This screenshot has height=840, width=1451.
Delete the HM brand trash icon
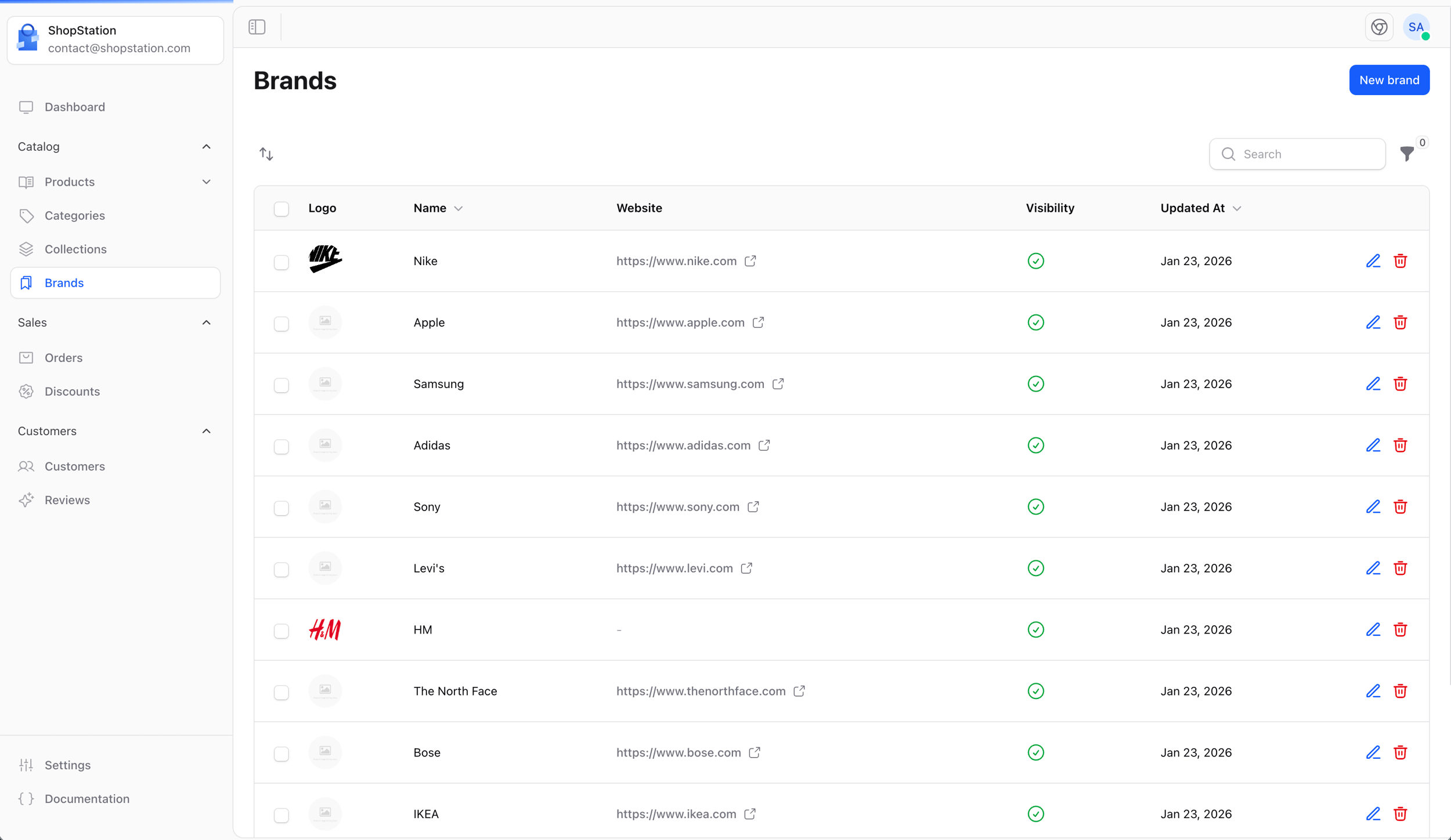click(x=1400, y=630)
